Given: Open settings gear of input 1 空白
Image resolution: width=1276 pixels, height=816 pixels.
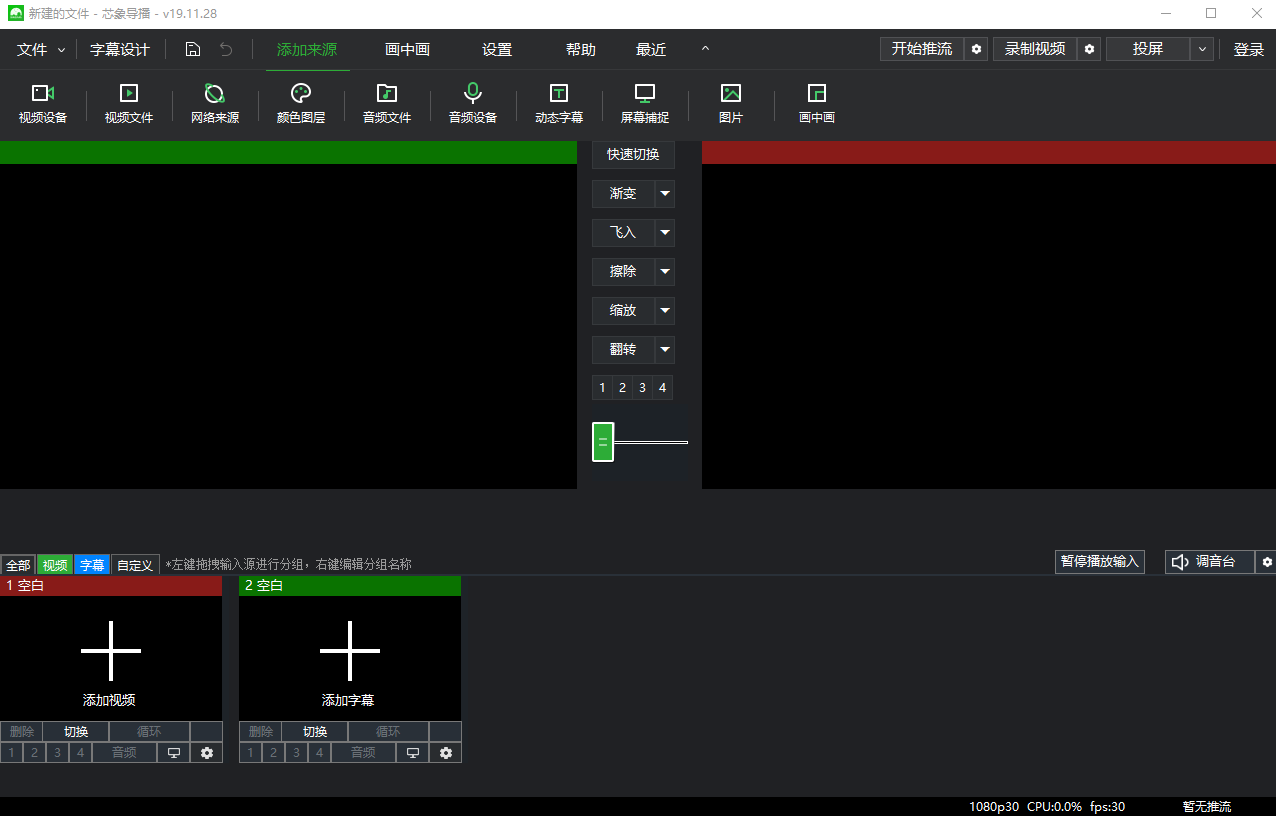Looking at the screenshot, I should pyautogui.click(x=207, y=753).
